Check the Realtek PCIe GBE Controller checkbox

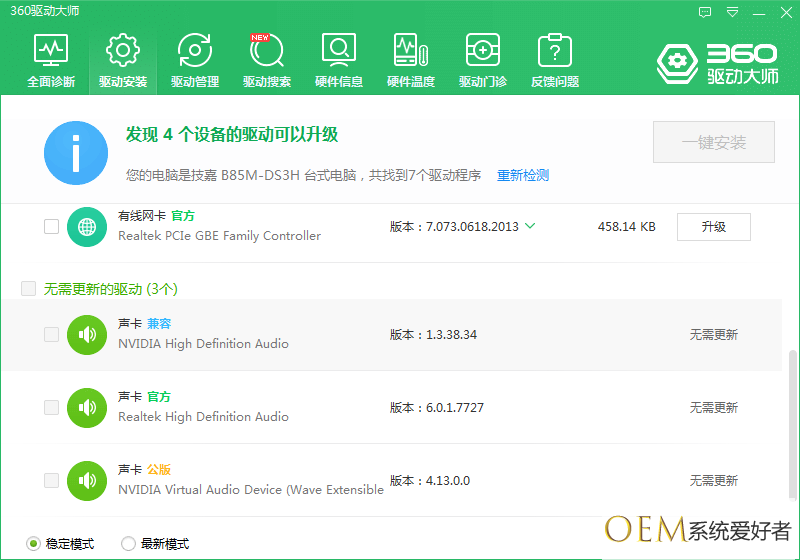click(51, 227)
